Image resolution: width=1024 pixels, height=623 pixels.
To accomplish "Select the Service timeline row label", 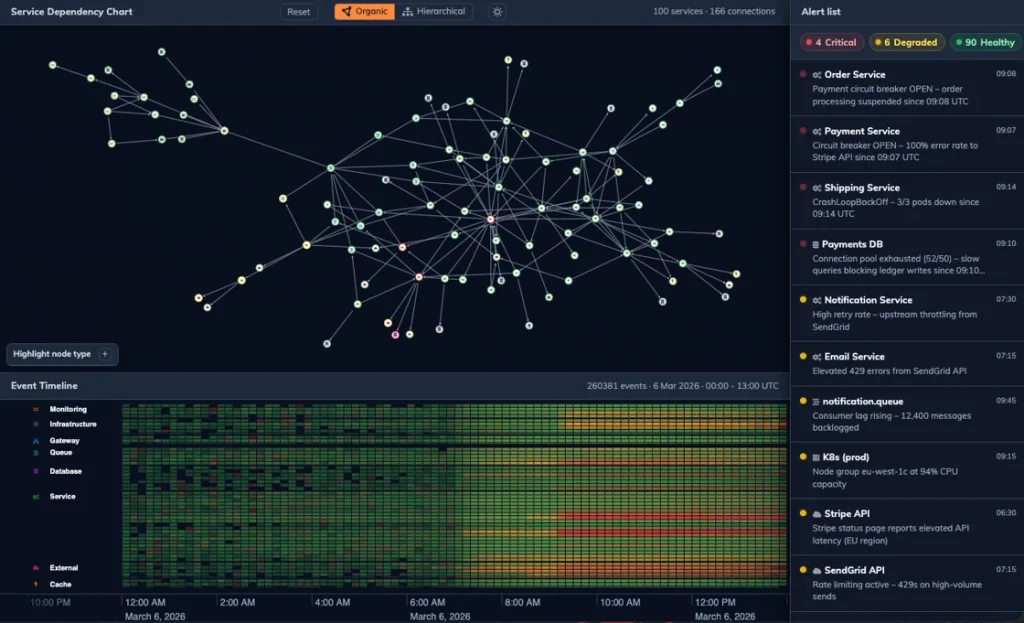I will pos(63,497).
